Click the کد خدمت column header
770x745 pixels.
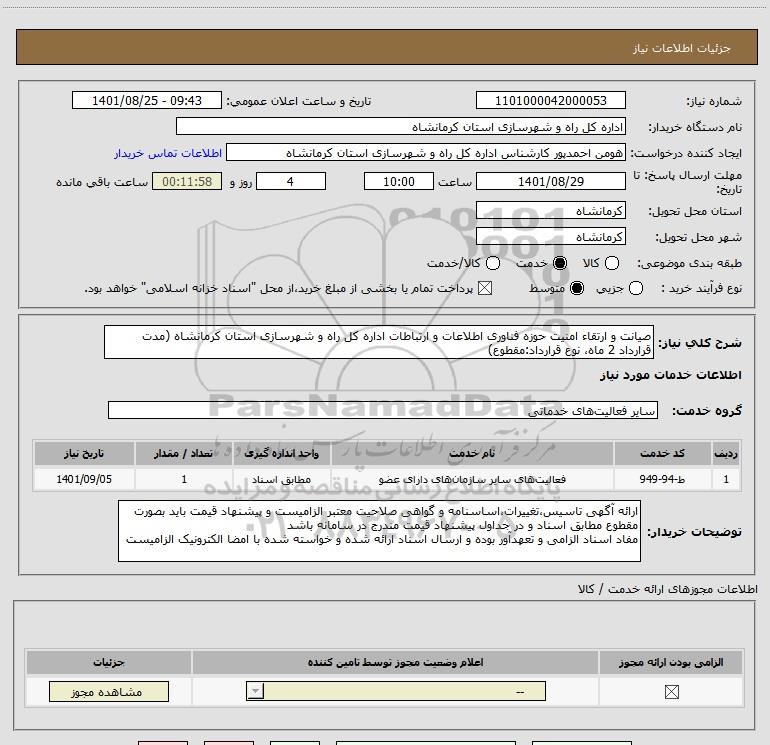662,453
